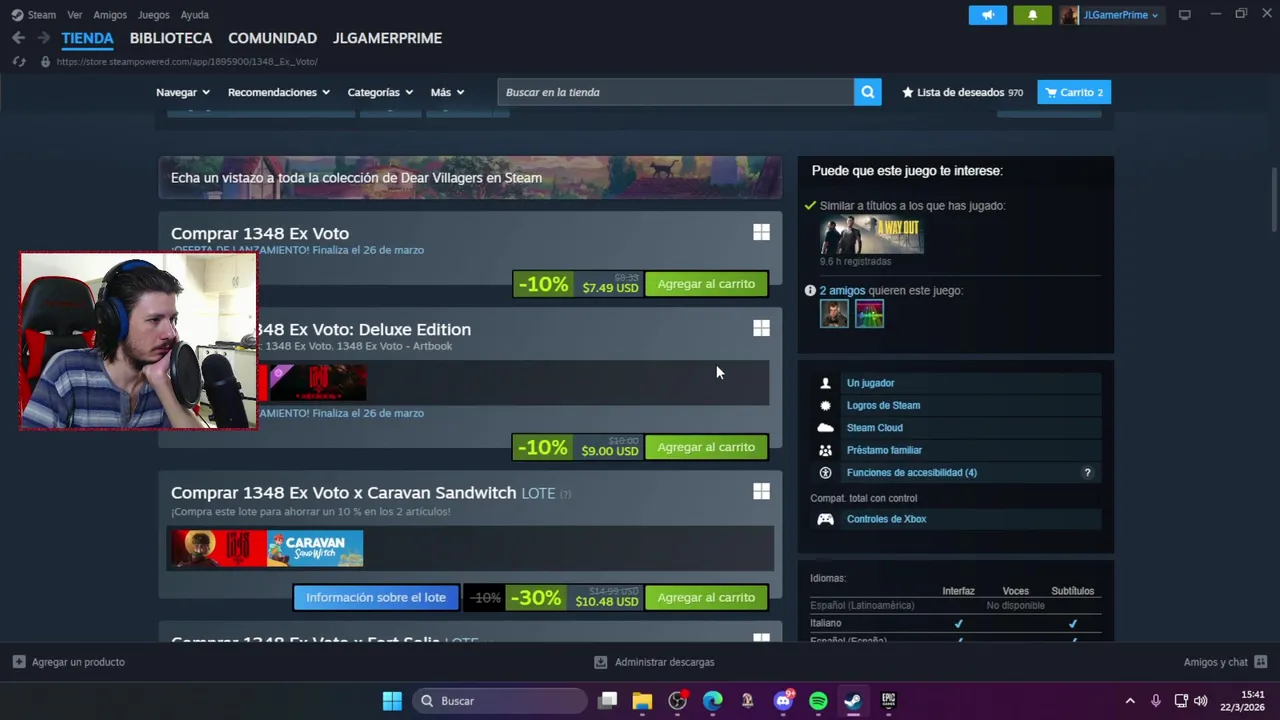This screenshot has height=720, width=1280.
Task: Click Windows icon on 1348 Ex Voto purchase
Action: (x=761, y=233)
